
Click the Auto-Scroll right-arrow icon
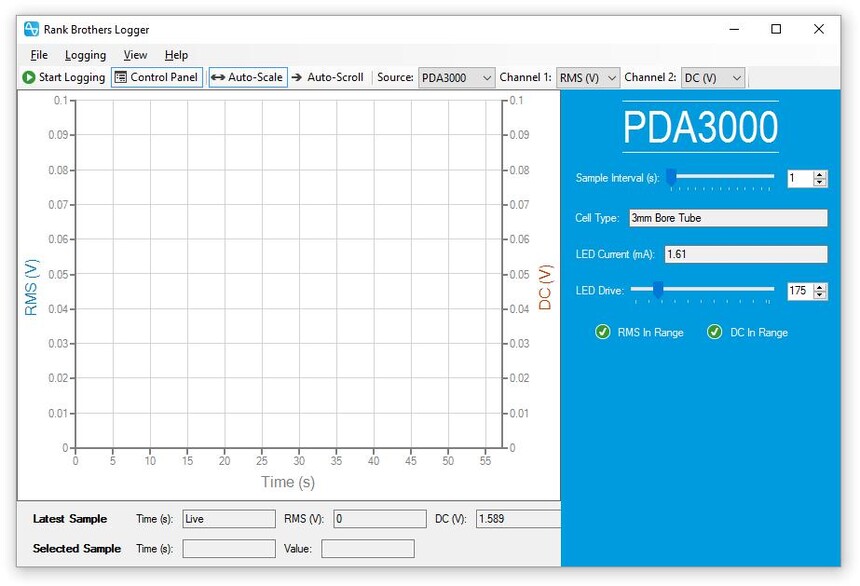[x=297, y=77]
